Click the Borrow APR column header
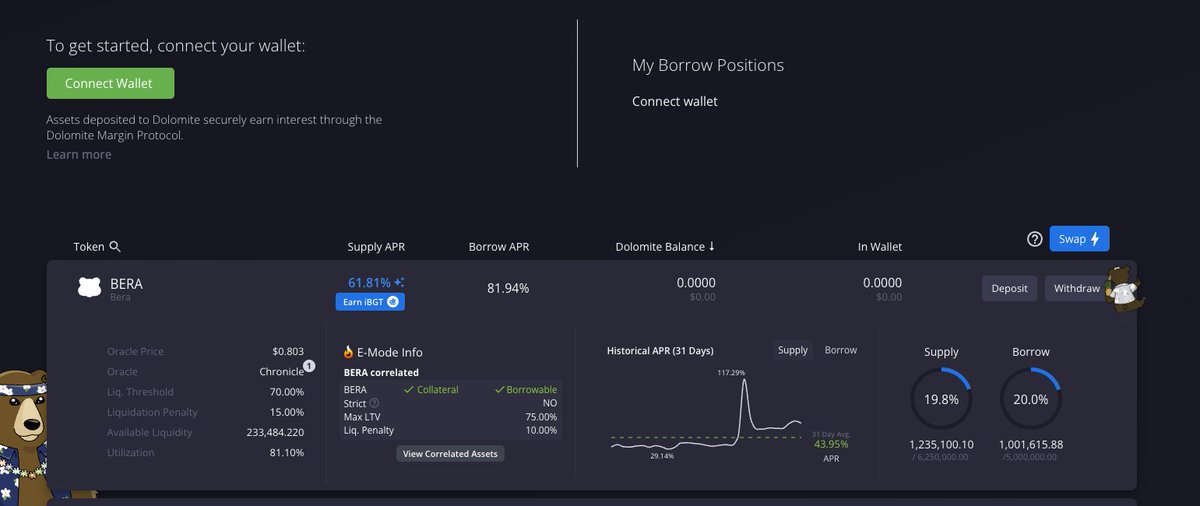This screenshot has height=506, width=1200. (499, 247)
